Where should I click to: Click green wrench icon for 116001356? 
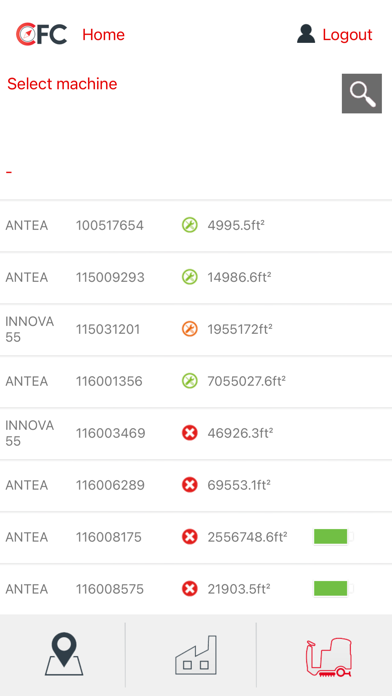click(190, 381)
